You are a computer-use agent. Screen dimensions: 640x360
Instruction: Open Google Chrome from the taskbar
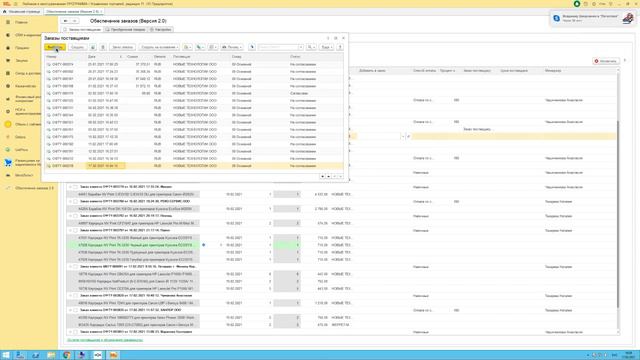tap(67, 355)
